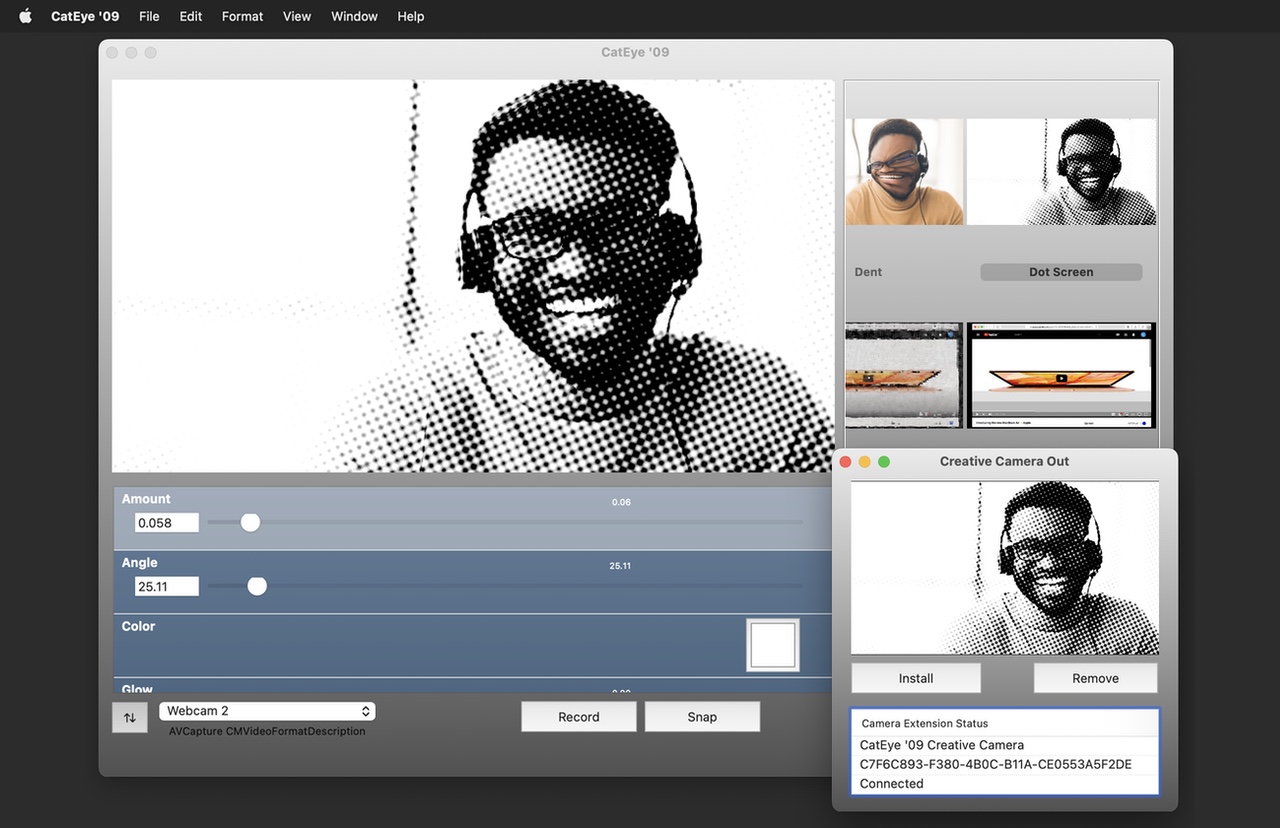Open the Webcam 2 source dropdown
This screenshot has height=828, width=1280.
(x=267, y=711)
